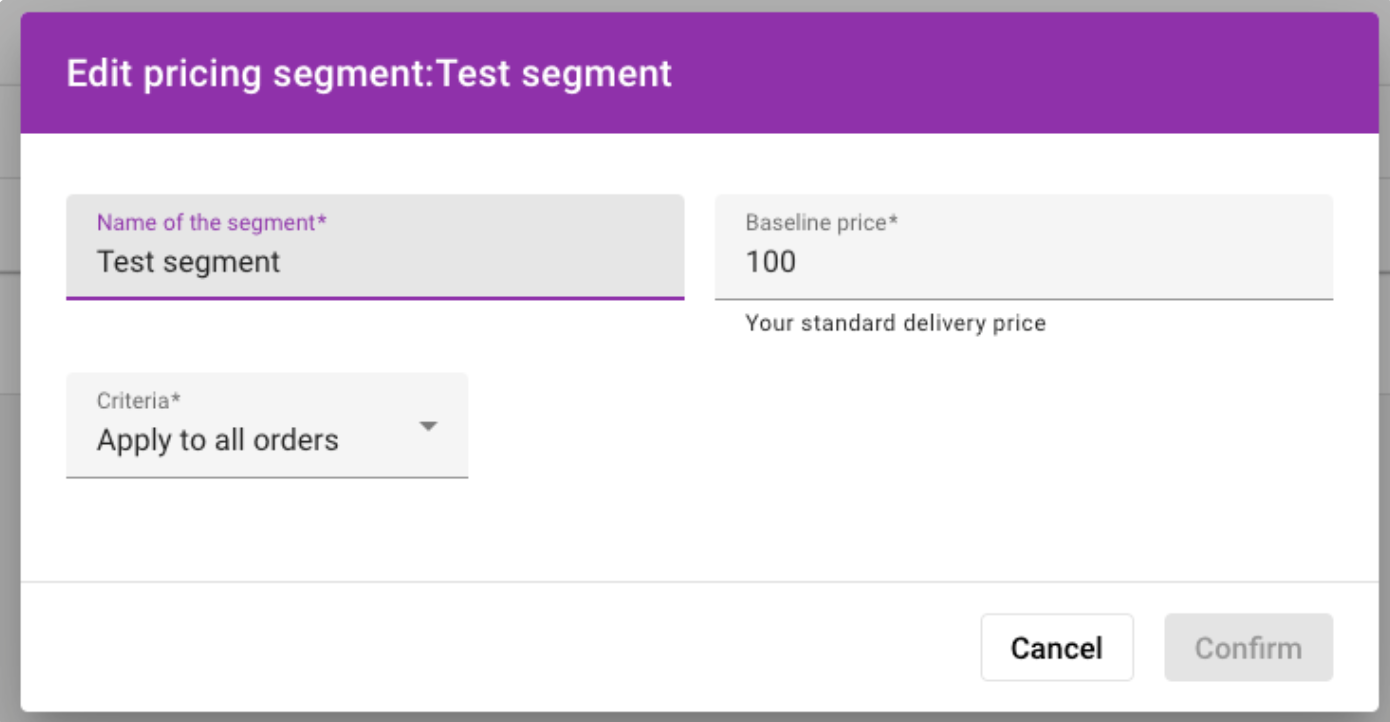Click the 'Criteria*' label
This screenshot has width=1390, height=722.
(139, 401)
